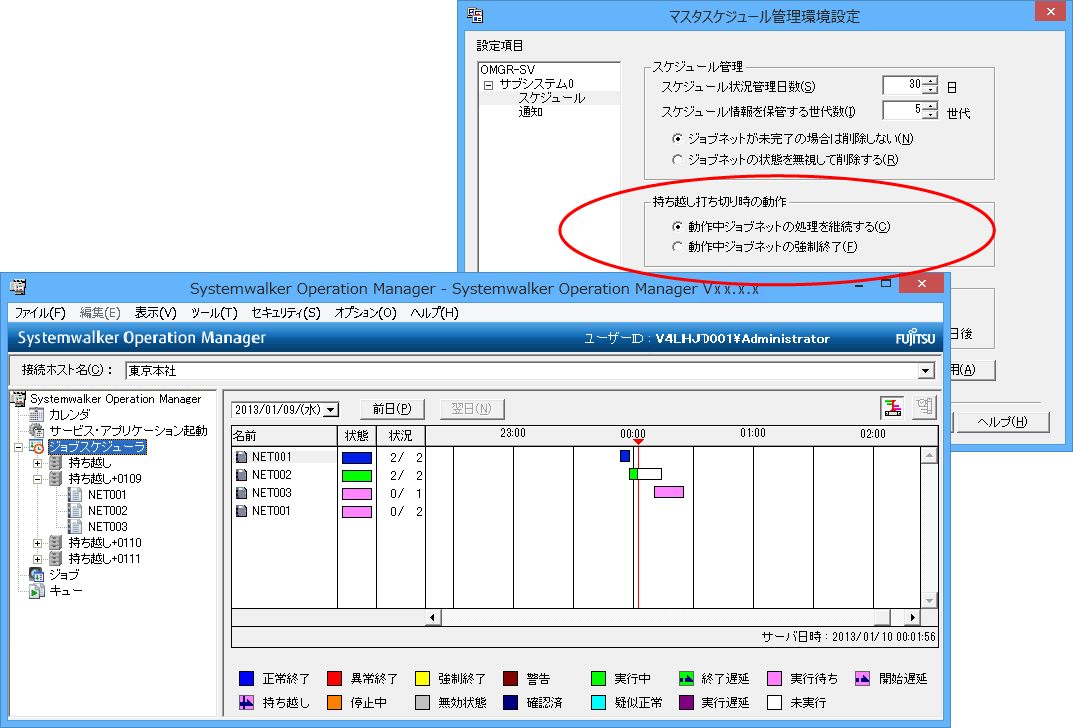The width and height of the screenshot is (1073, 728).
Task: Click the ジョブ icon in the tree
Action: coord(37,575)
